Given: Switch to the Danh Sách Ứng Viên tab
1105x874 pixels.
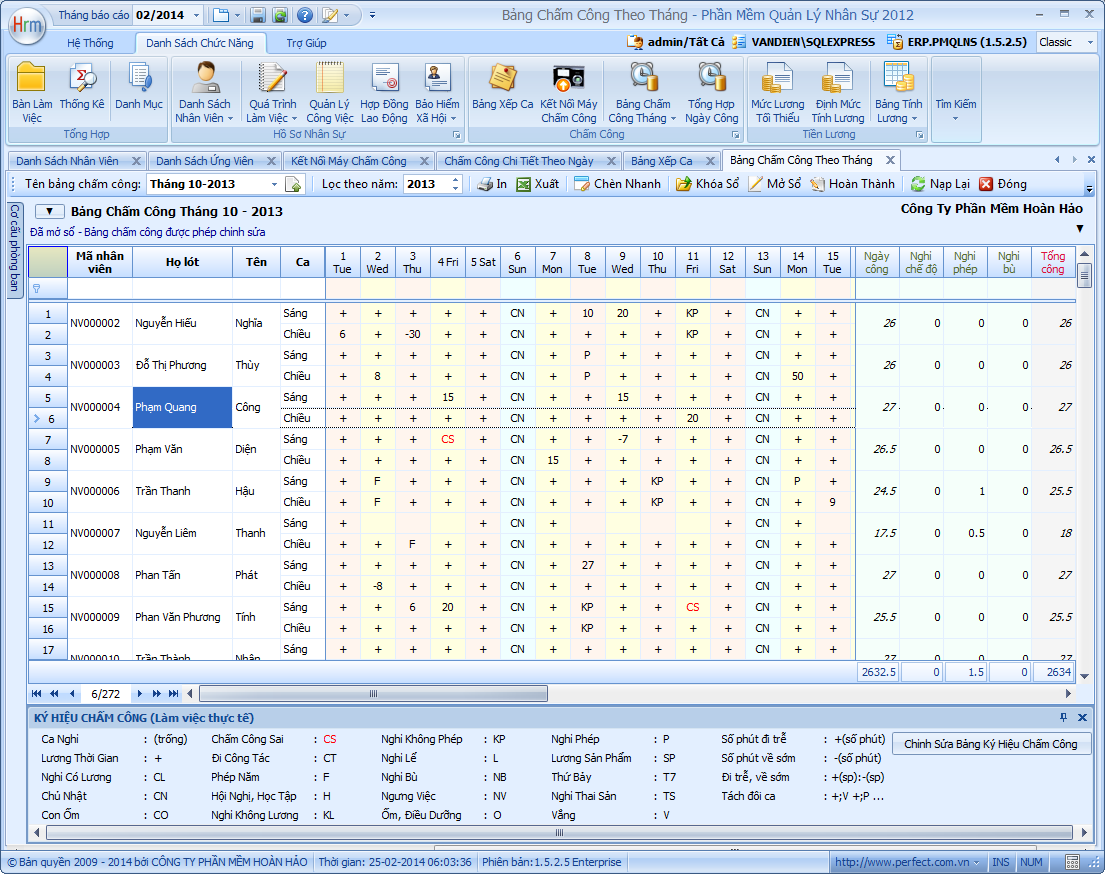Looking at the screenshot, I should click(x=204, y=161).
